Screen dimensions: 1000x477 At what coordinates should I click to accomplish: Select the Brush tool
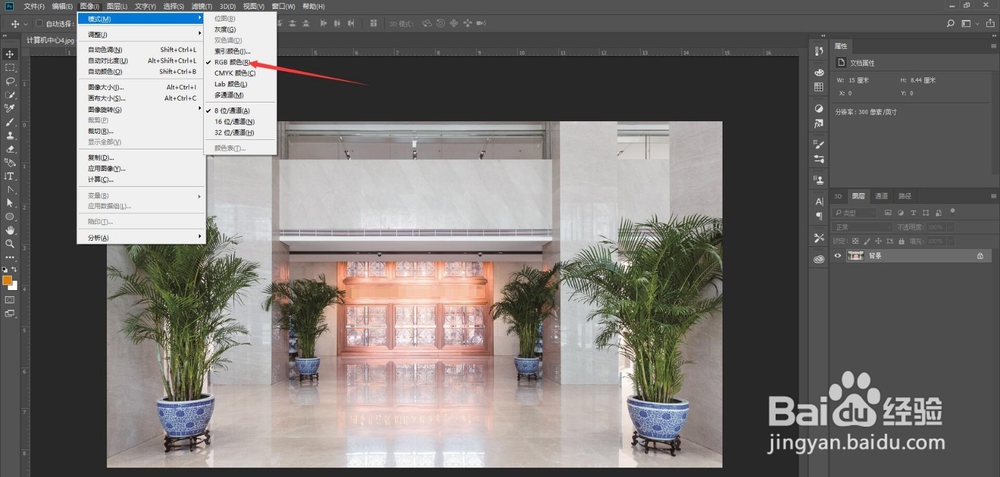pyautogui.click(x=10, y=122)
